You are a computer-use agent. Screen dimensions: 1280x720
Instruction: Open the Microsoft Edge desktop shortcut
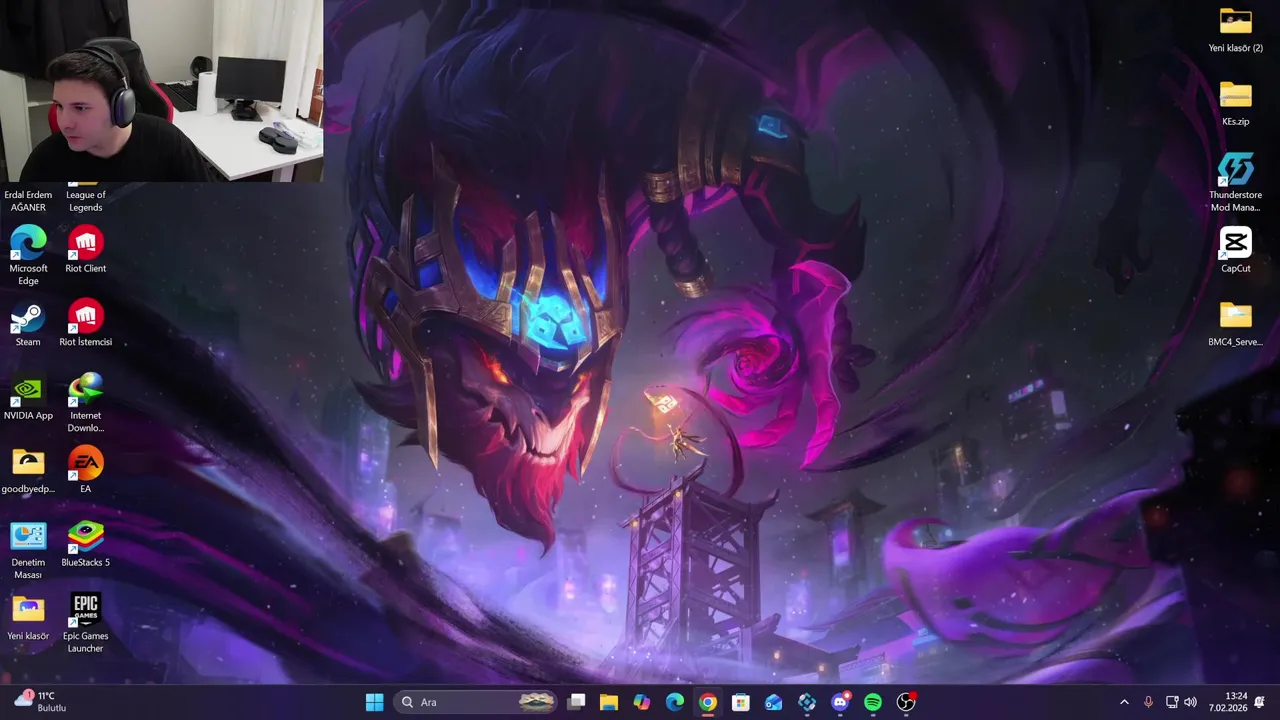(x=28, y=243)
